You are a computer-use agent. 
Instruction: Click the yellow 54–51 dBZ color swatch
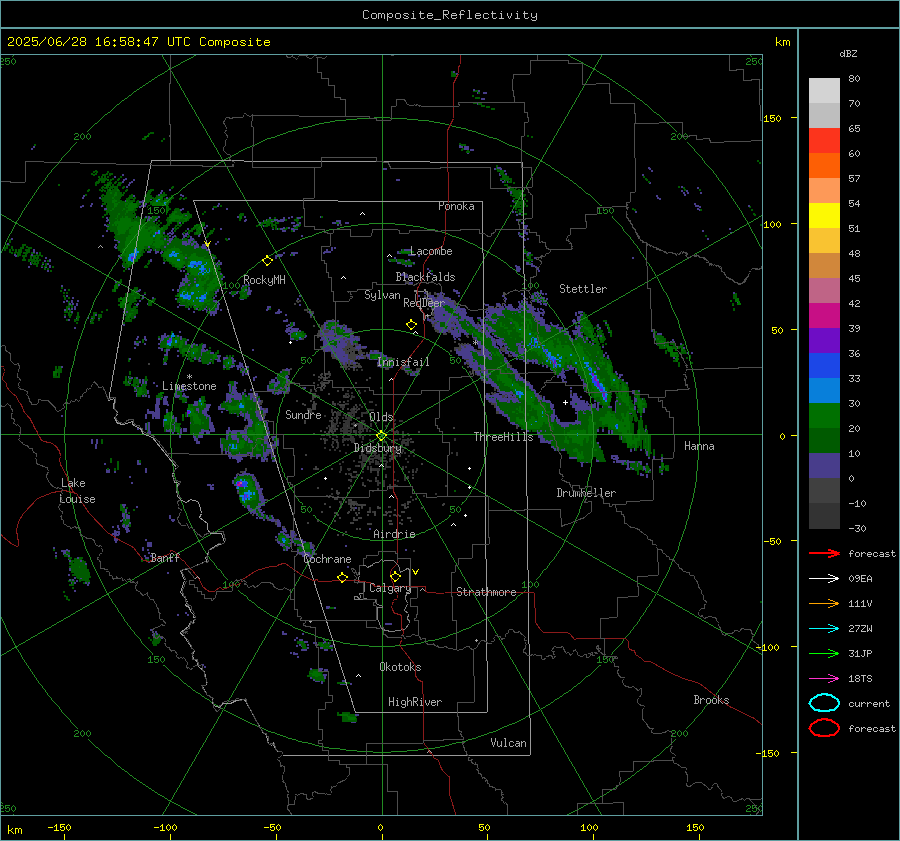pos(824,216)
